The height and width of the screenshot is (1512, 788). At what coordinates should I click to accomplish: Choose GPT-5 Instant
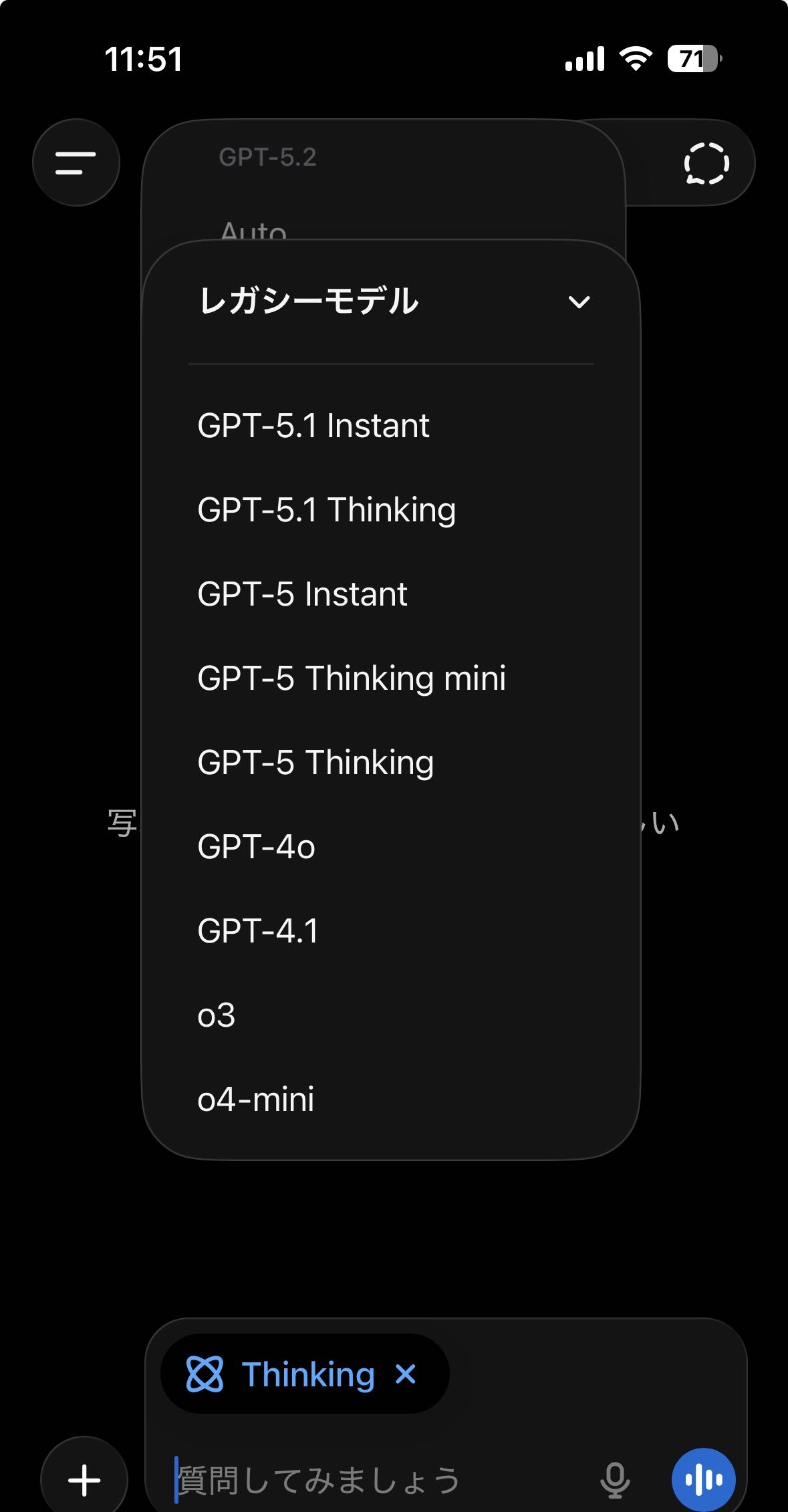[302, 594]
